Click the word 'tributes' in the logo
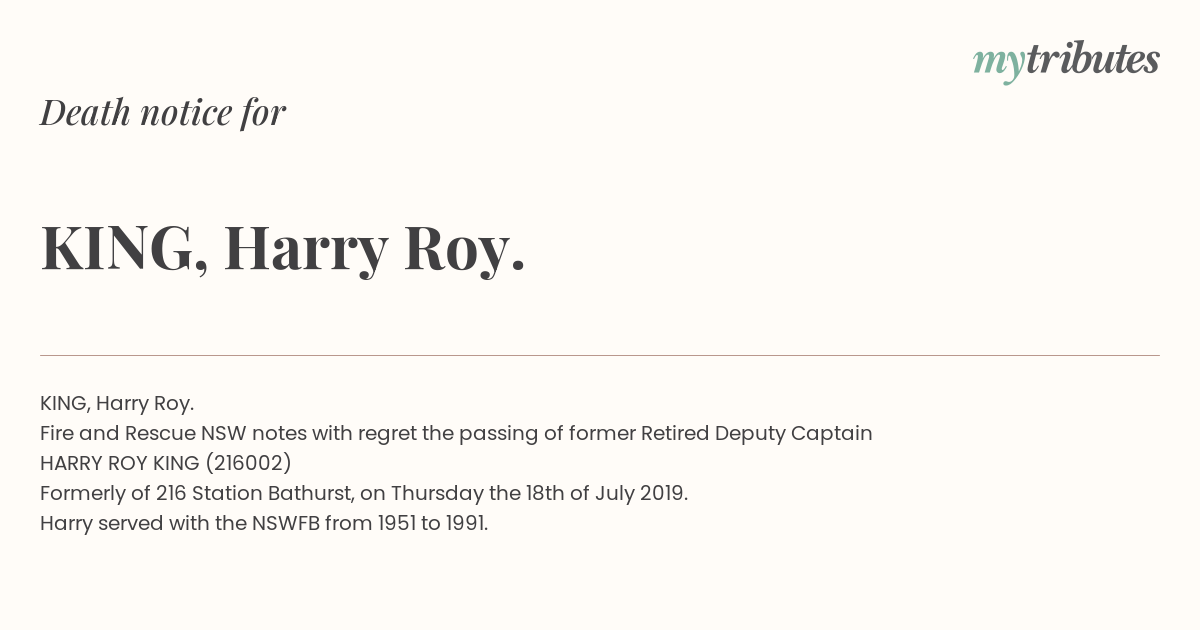This screenshot has width=1200, height=630. click(1093, 59)
